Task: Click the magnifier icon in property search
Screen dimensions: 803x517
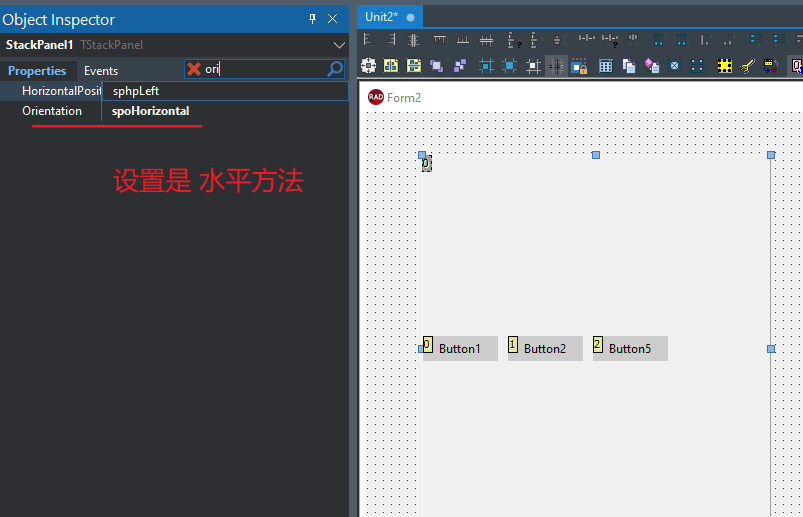Action: [x=335, y=69]
